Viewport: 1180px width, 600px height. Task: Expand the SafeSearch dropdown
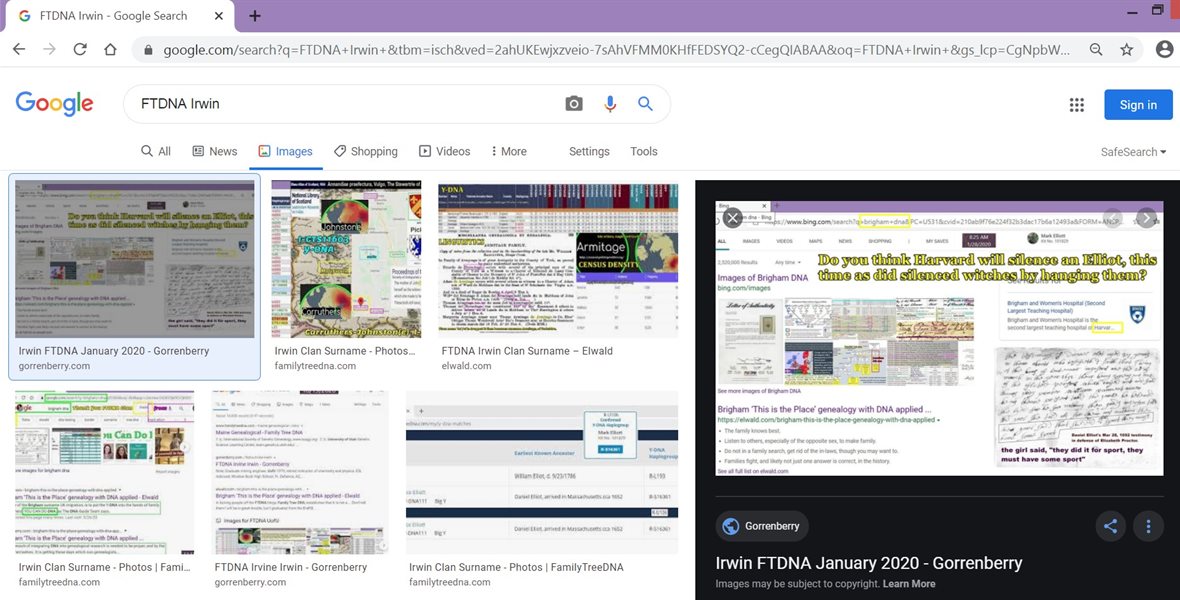[x=1133, y=152]
